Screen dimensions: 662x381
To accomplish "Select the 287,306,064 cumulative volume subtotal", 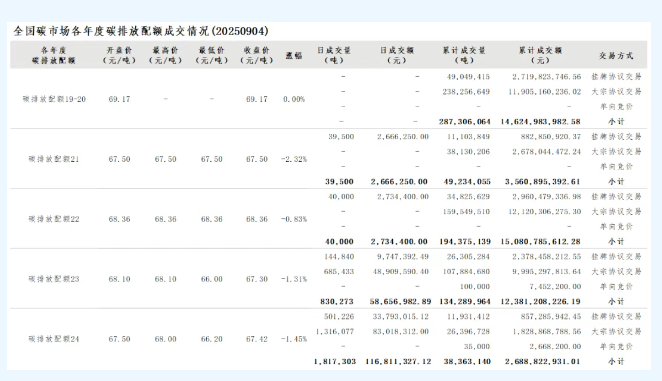I will click(x=465, y=122).
